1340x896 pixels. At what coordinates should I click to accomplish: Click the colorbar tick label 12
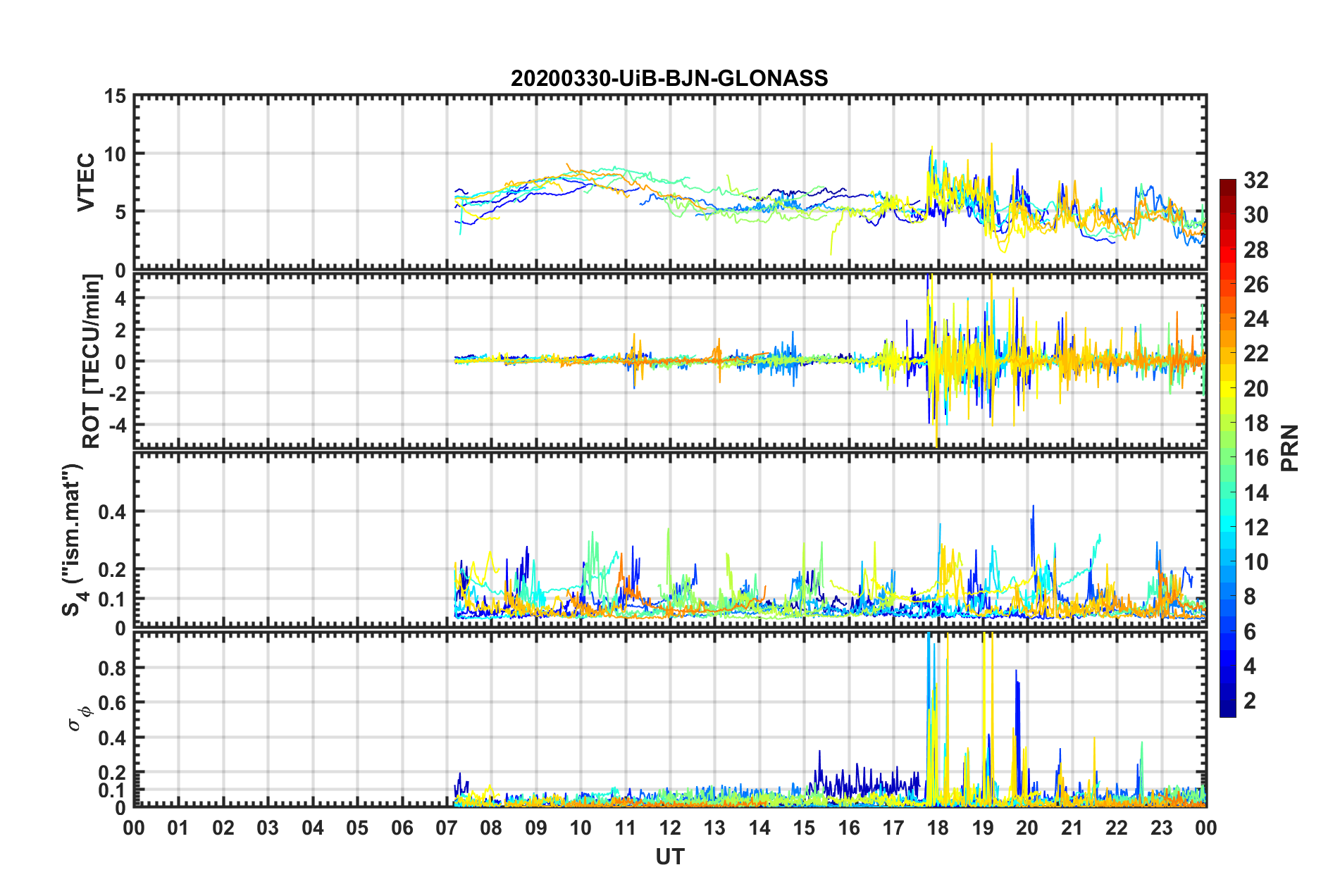tap(1256, 528)
